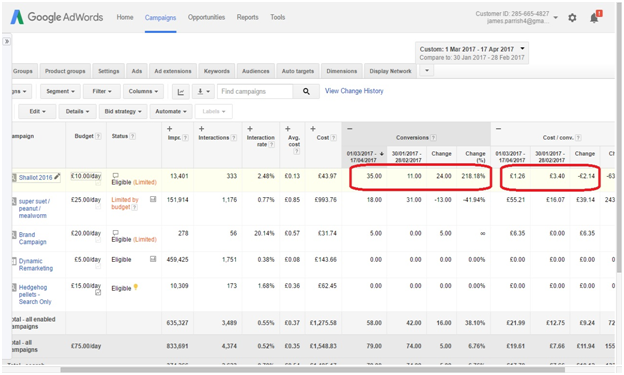The image size is (624, 375).
Task: Click help icon beside Limited by budget
Action: [x=135, y=207]
